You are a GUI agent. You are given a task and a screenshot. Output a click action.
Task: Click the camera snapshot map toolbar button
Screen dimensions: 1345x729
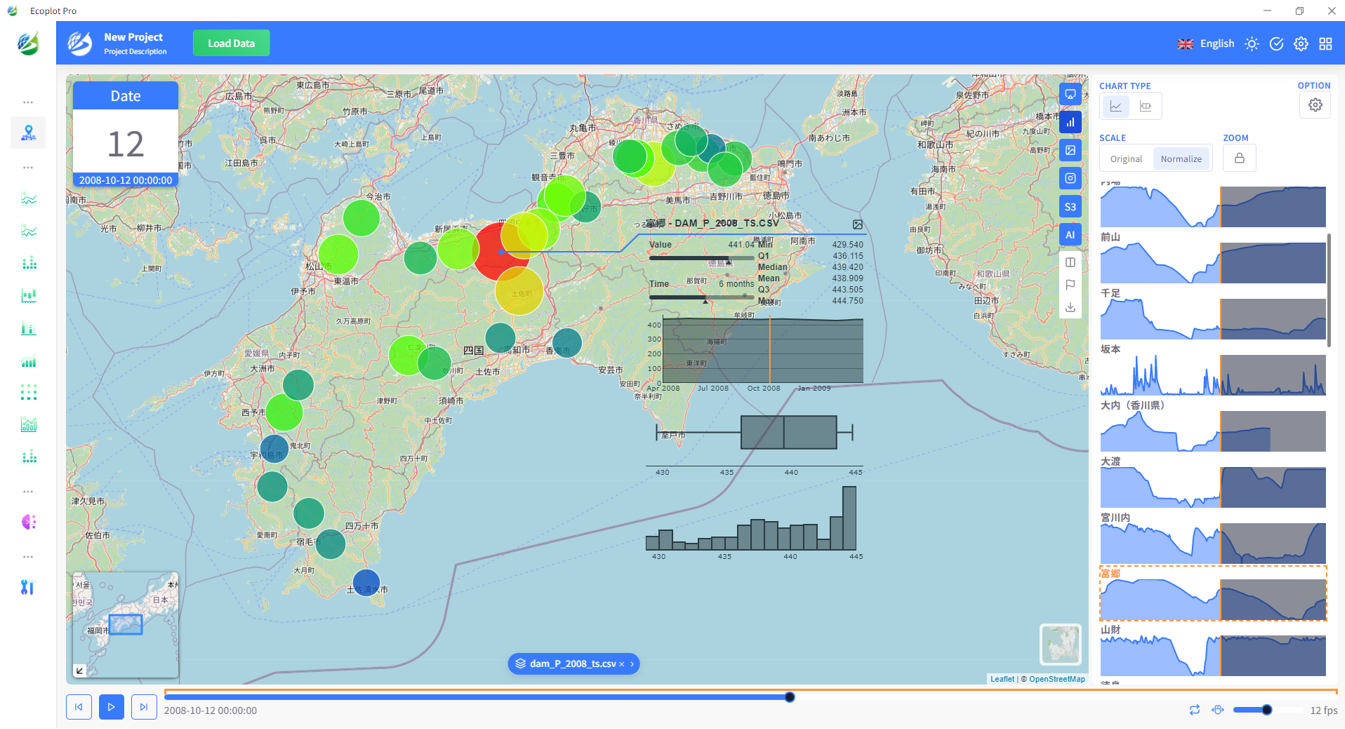point(1070,178)
